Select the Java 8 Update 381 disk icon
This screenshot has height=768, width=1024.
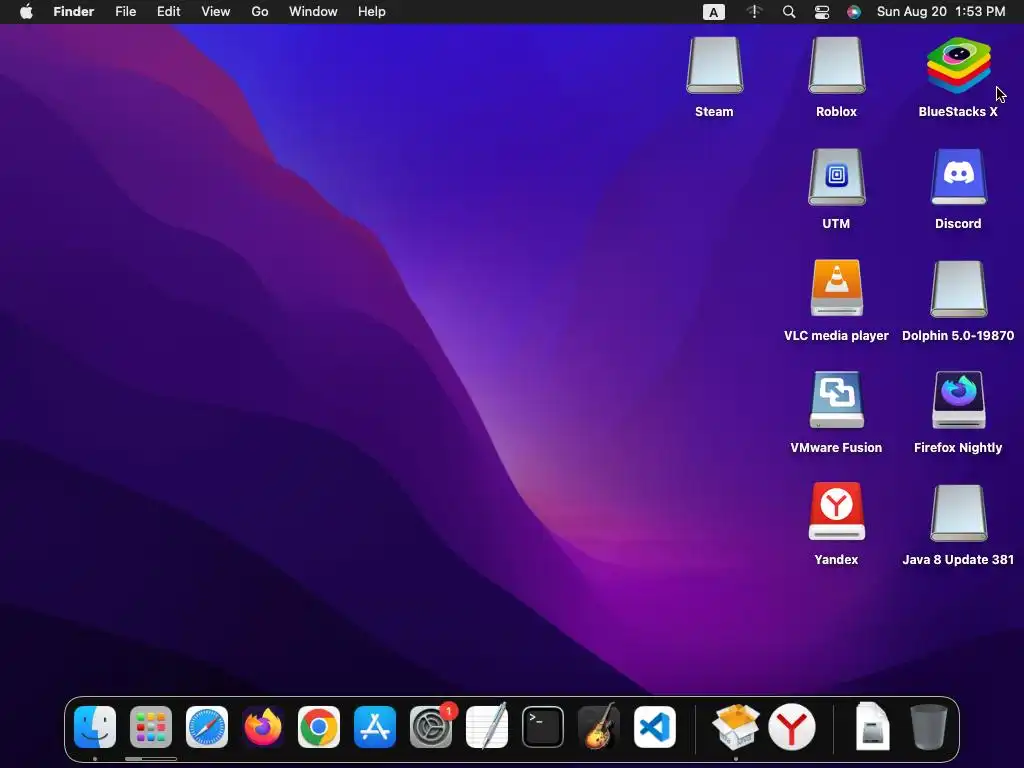pos(958,513)
